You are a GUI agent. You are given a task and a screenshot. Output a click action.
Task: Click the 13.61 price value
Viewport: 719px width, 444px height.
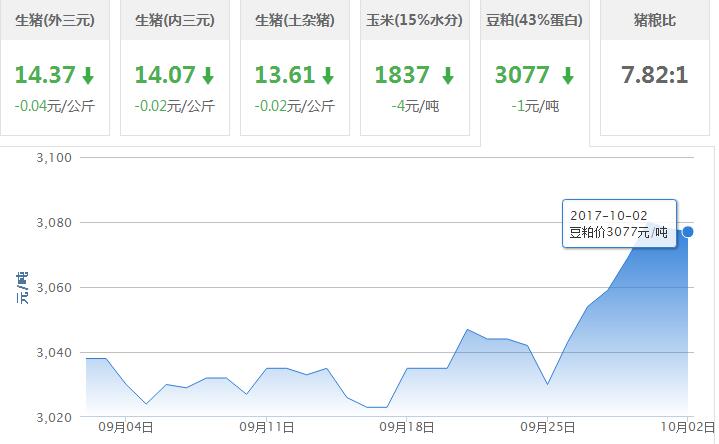(285, 75)
